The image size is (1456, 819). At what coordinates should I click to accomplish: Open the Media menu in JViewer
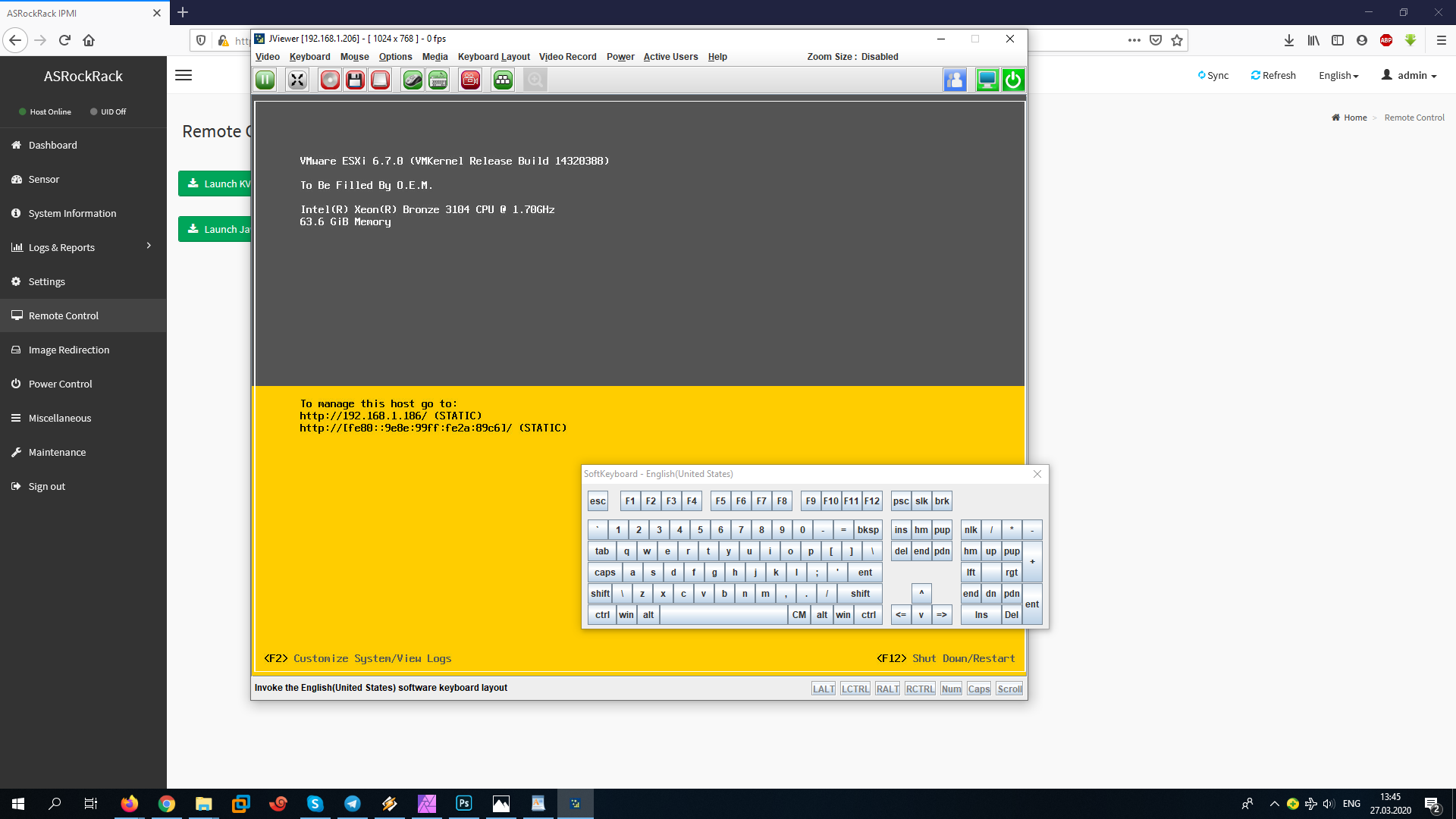click(435, 57)
